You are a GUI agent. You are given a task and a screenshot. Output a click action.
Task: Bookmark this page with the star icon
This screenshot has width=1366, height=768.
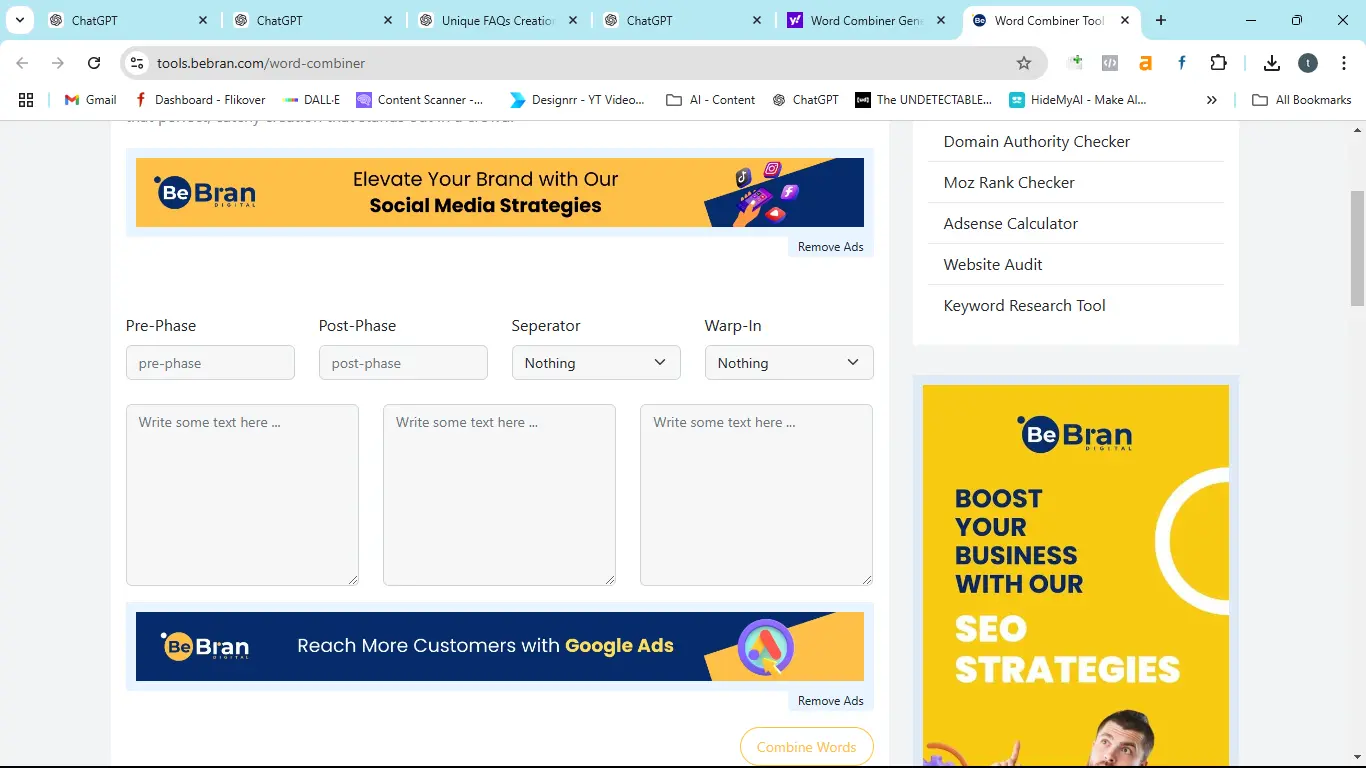[1024, 63]
